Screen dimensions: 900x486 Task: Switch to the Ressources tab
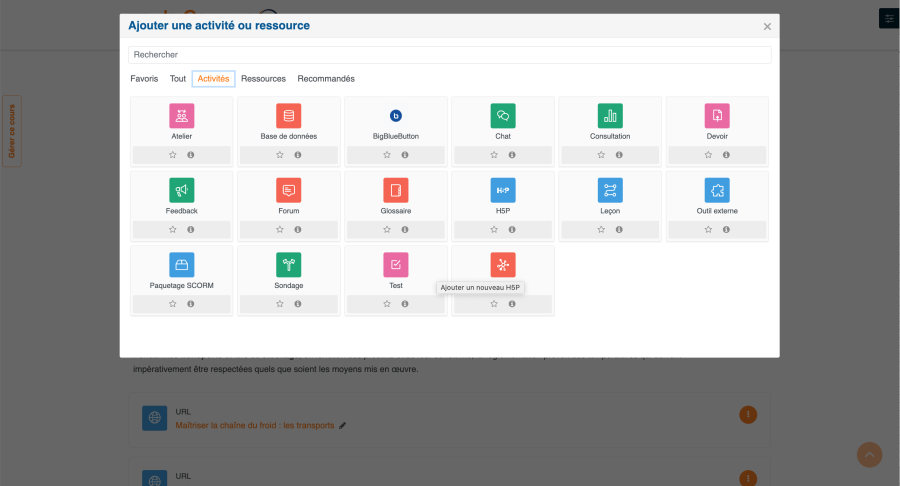point(263,79)
